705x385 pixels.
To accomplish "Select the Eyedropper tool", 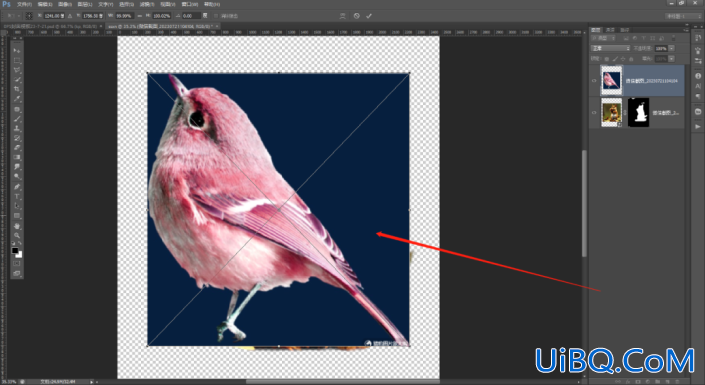I will click(x=17, y=99).
